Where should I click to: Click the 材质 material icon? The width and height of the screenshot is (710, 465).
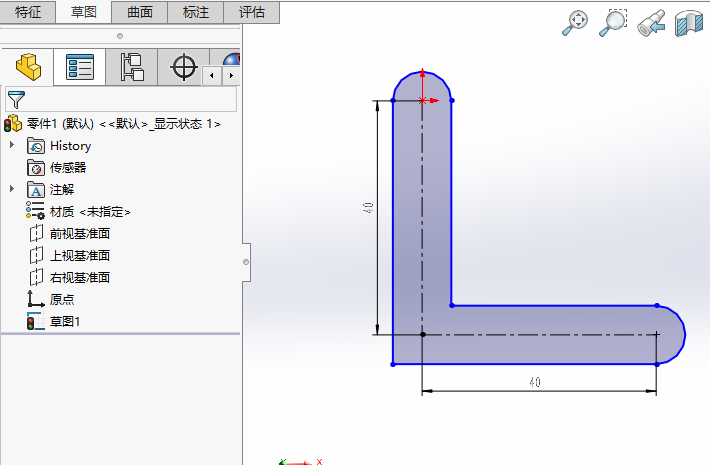[x=35, y=211]
